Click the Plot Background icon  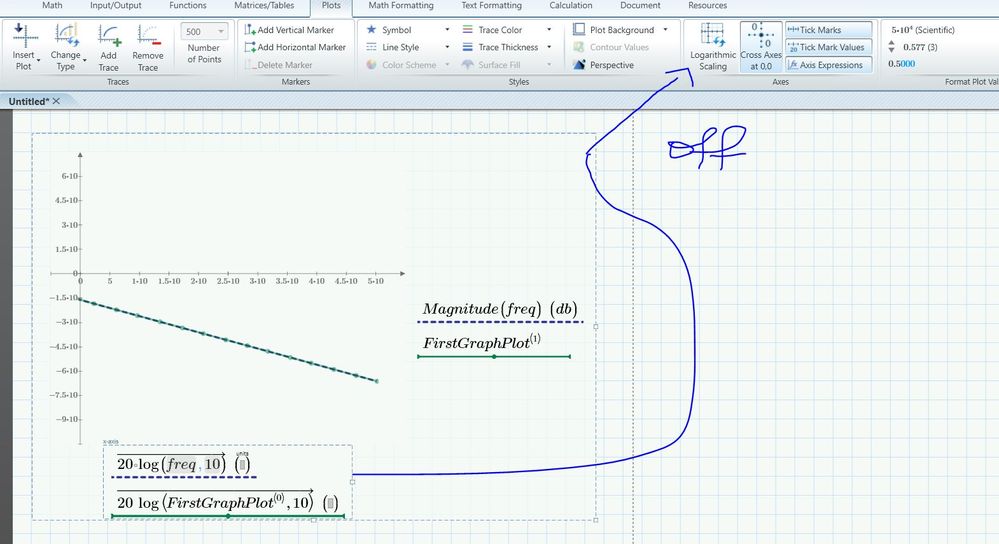pos(579,29)
